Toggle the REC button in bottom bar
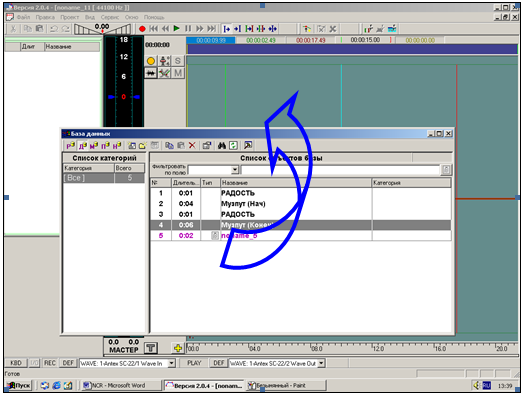524x397 pixels. (50, 363)
